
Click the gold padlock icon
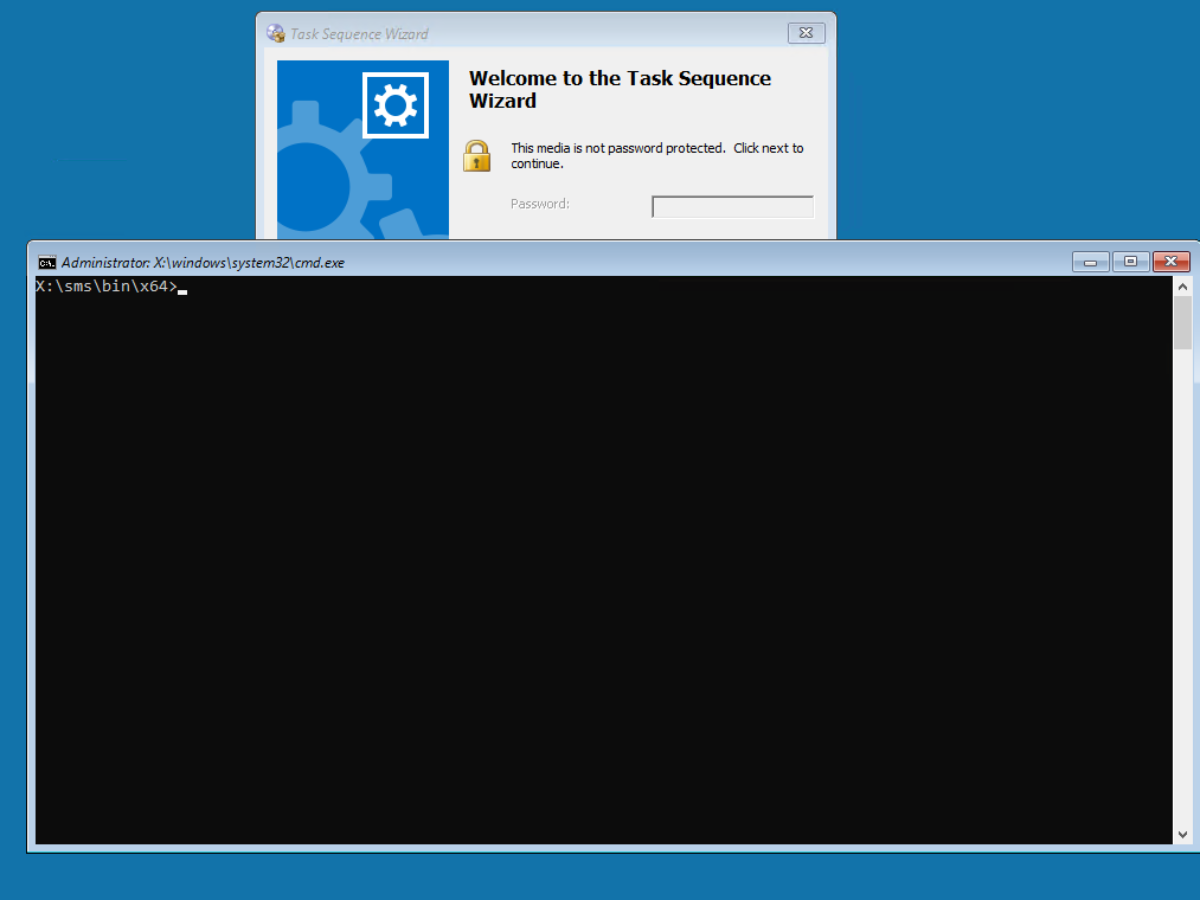(x=477, y=156)
